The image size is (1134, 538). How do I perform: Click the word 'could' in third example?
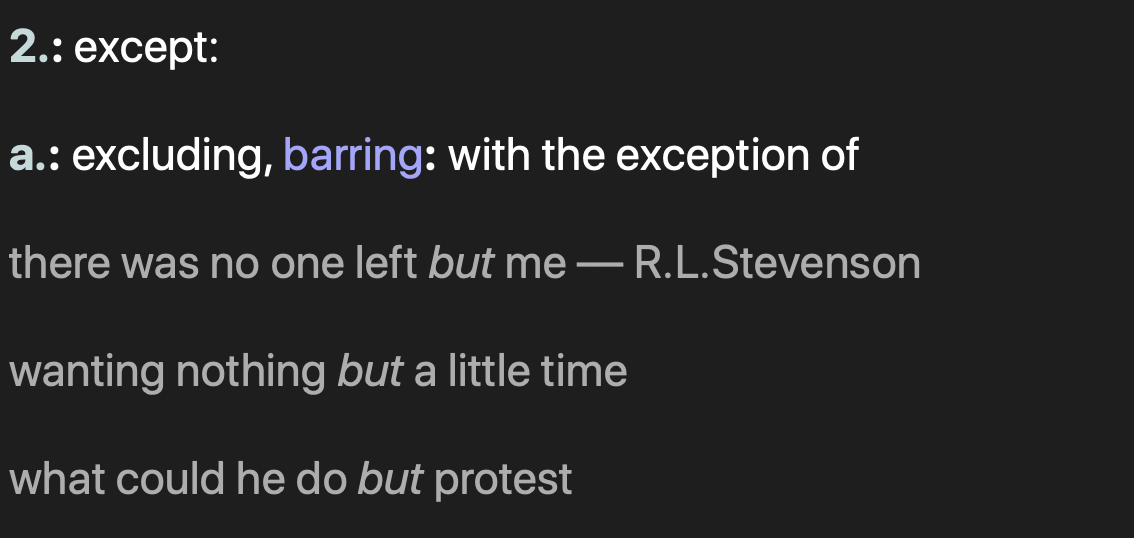[170, 479]
